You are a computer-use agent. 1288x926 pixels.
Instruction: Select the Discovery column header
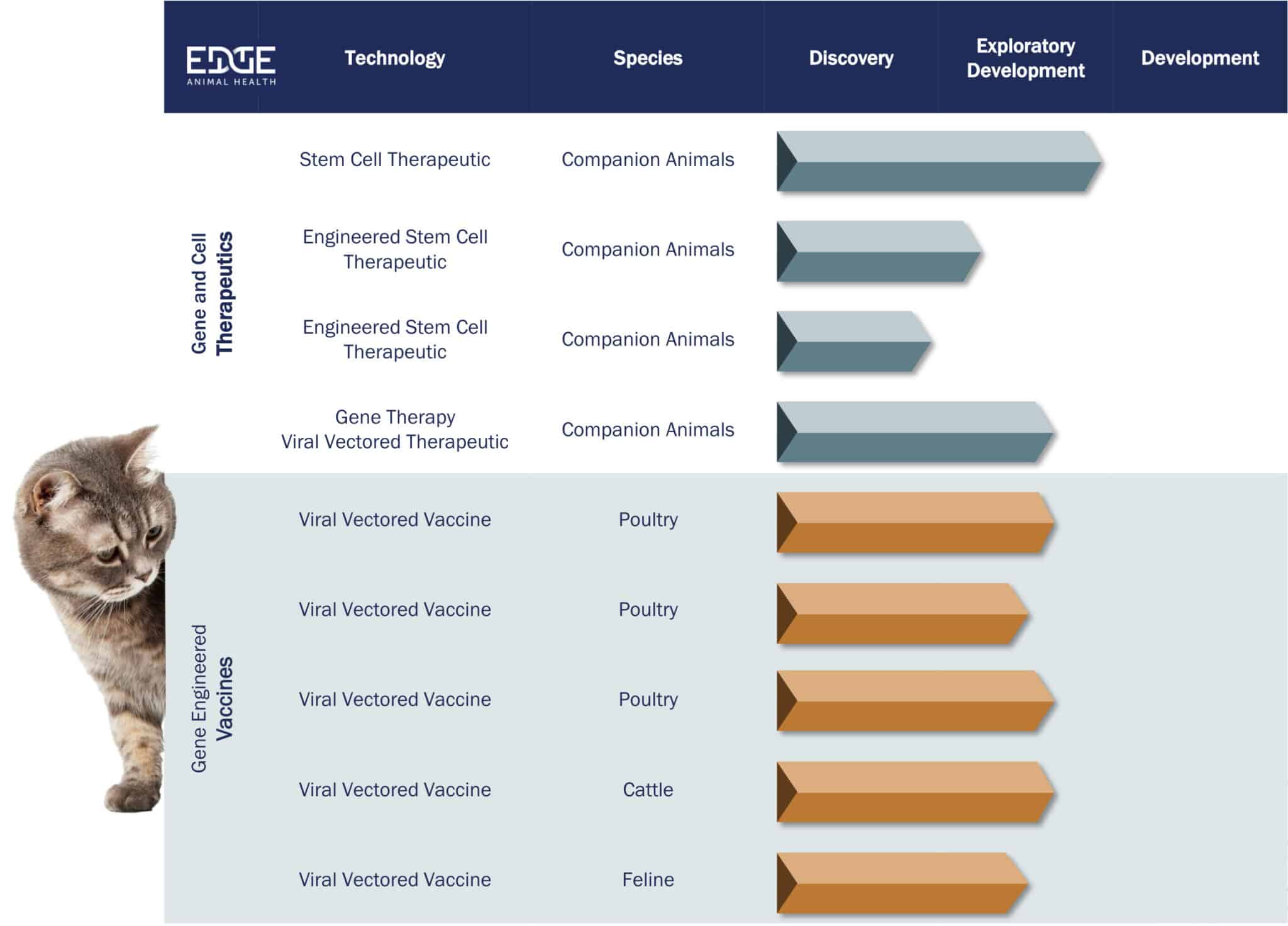tap(850, 58)
